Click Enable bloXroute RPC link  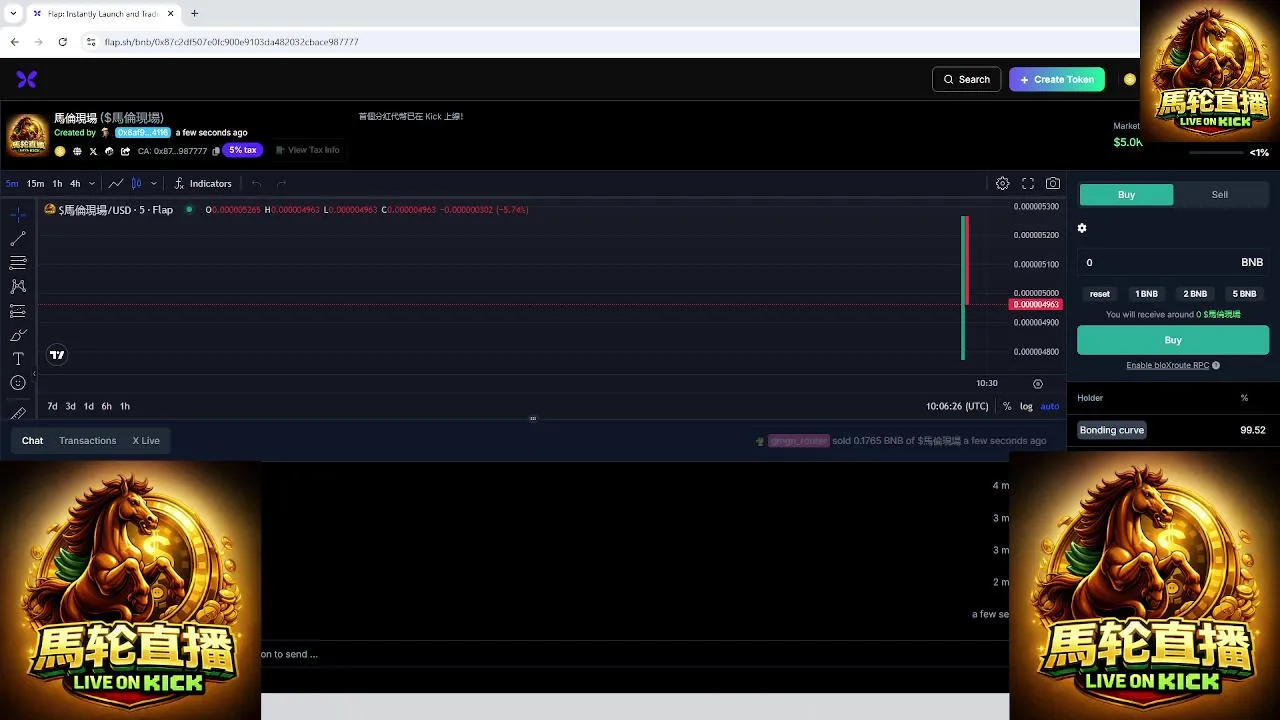tap(1167, 365)
